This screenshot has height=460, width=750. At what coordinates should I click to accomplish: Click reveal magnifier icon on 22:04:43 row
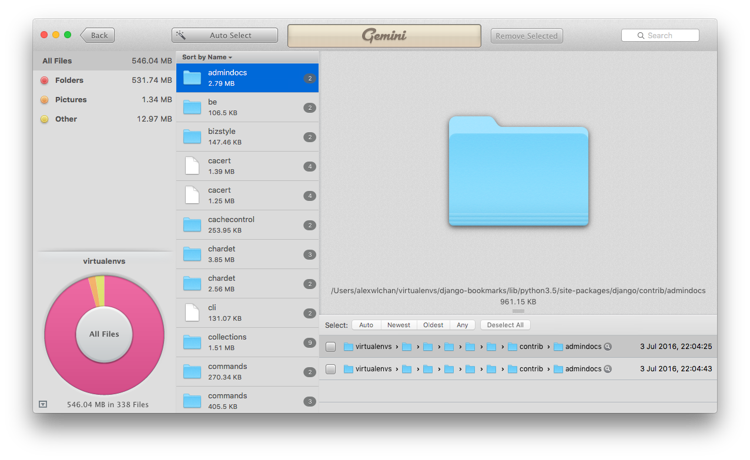point(607,369)
